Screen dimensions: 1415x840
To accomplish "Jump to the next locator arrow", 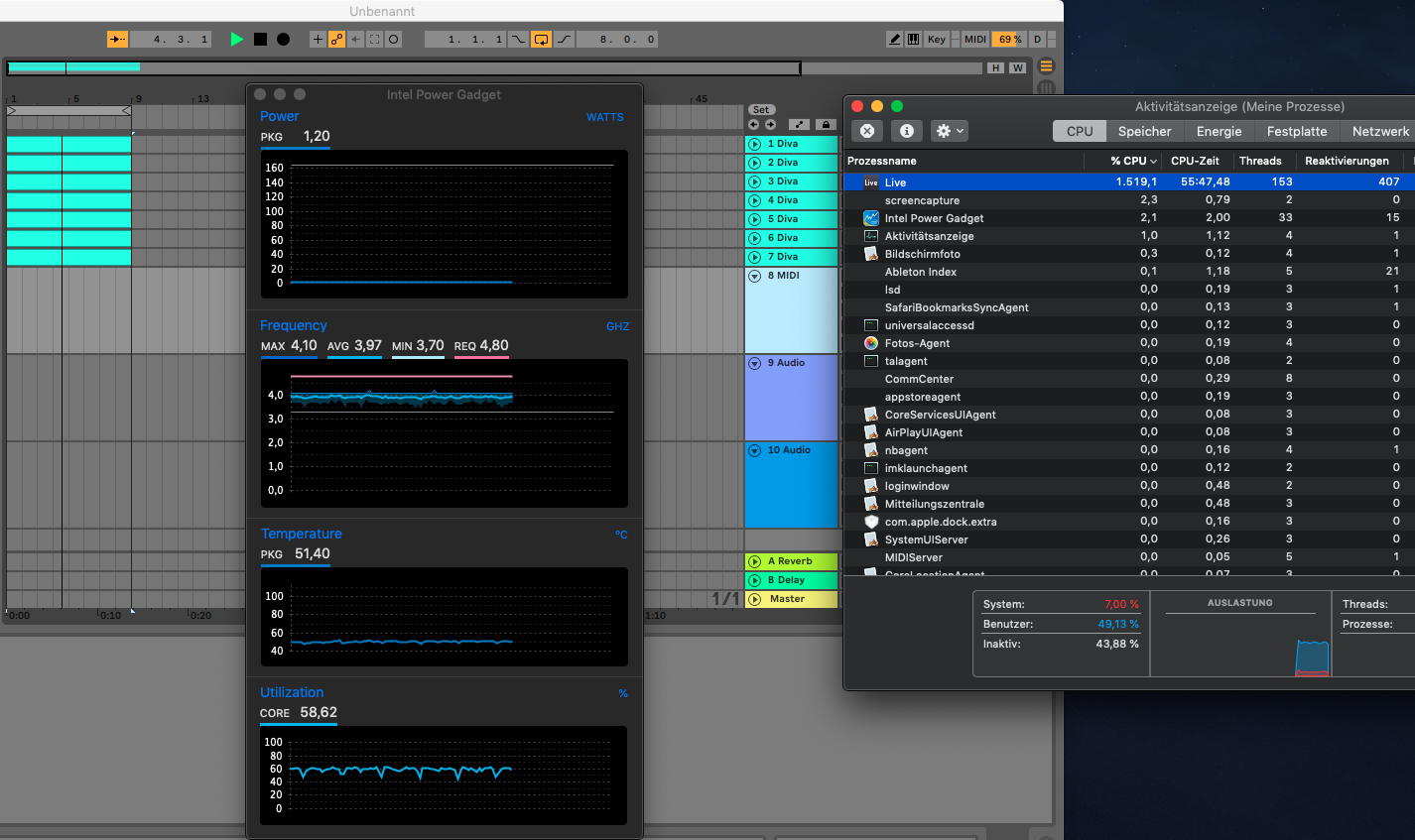I will tap(769, 125).
